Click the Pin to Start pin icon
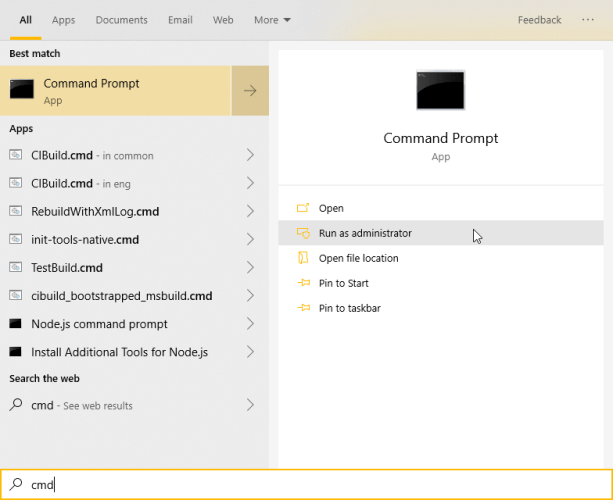613x500 pixels. [304, 283]
